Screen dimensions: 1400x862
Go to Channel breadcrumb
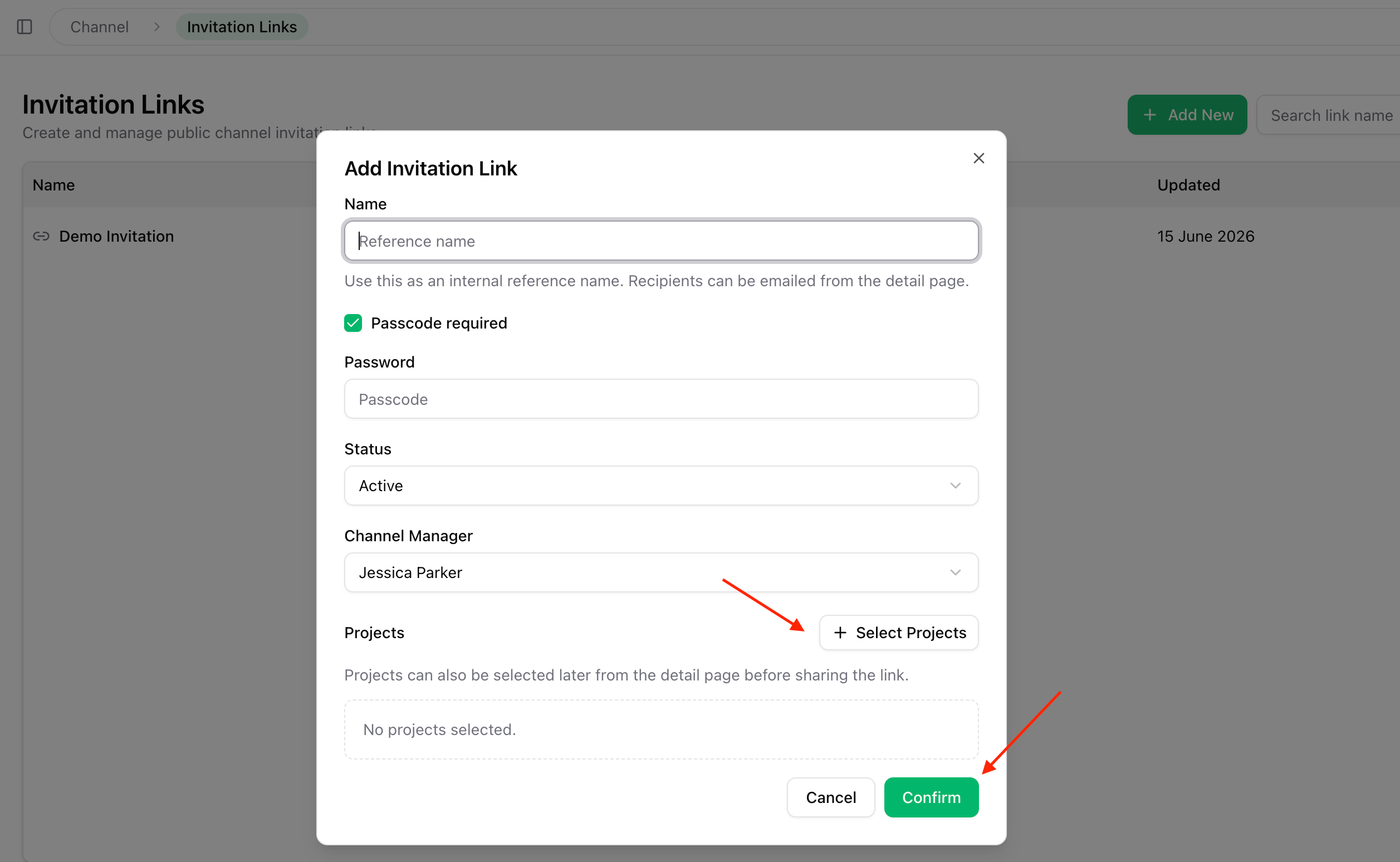(x=99, y=27)
